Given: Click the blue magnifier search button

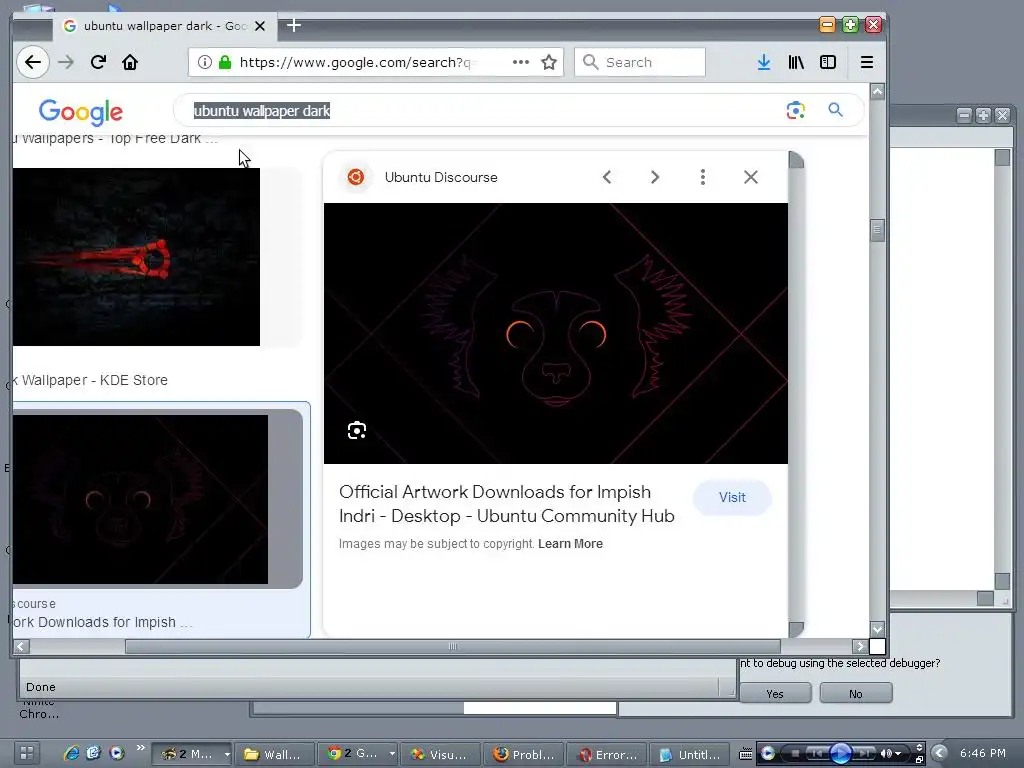Looking at the screenshot, I should tap(835, 110).
